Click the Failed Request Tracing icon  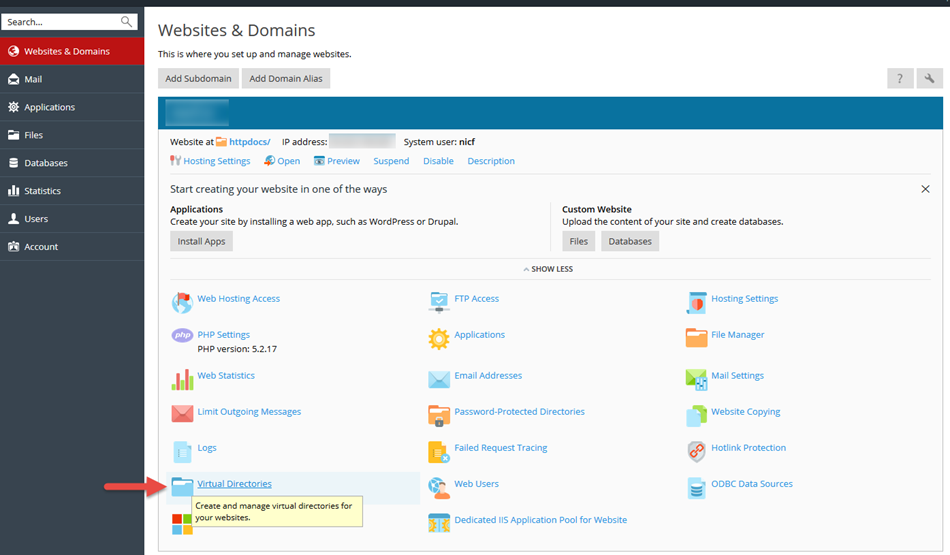coord(439,451)
